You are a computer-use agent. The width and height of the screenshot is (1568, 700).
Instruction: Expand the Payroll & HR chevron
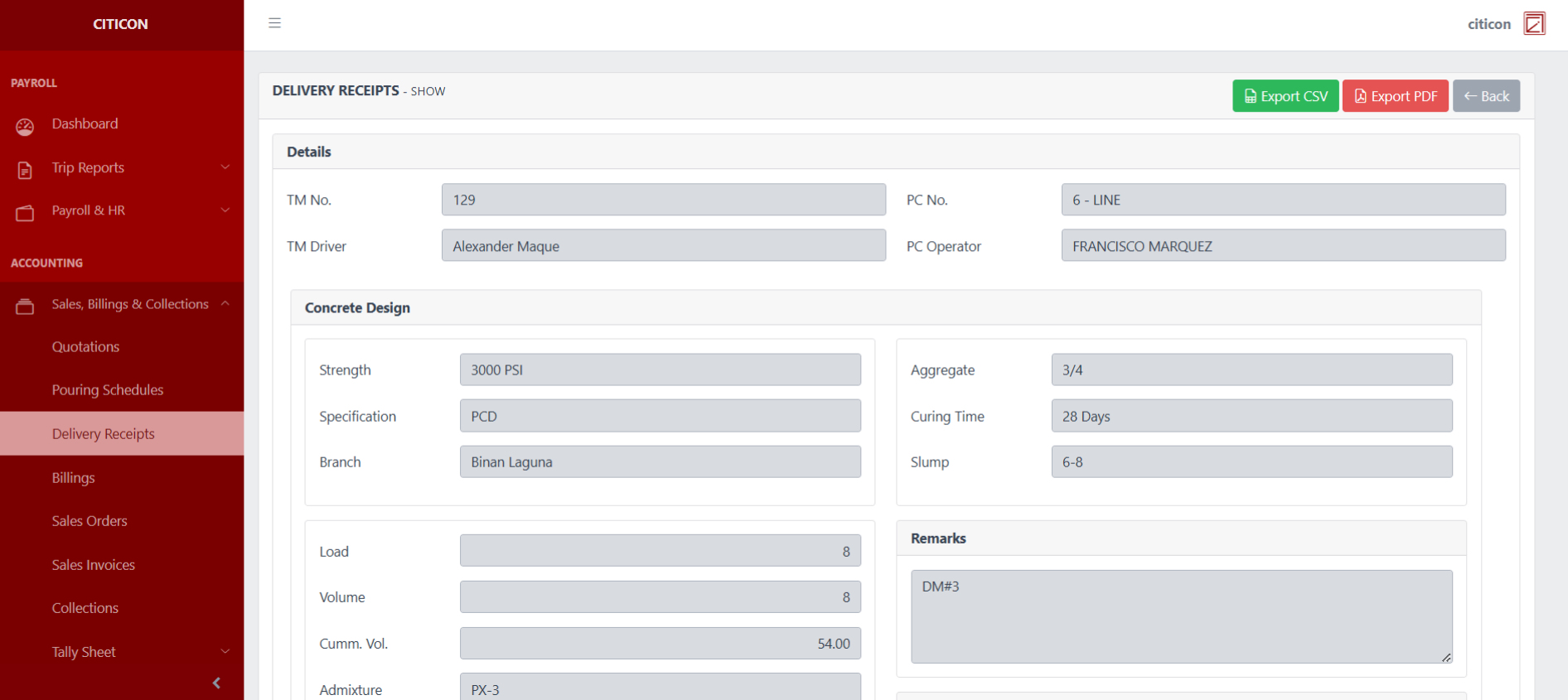[x=225, y=210]
